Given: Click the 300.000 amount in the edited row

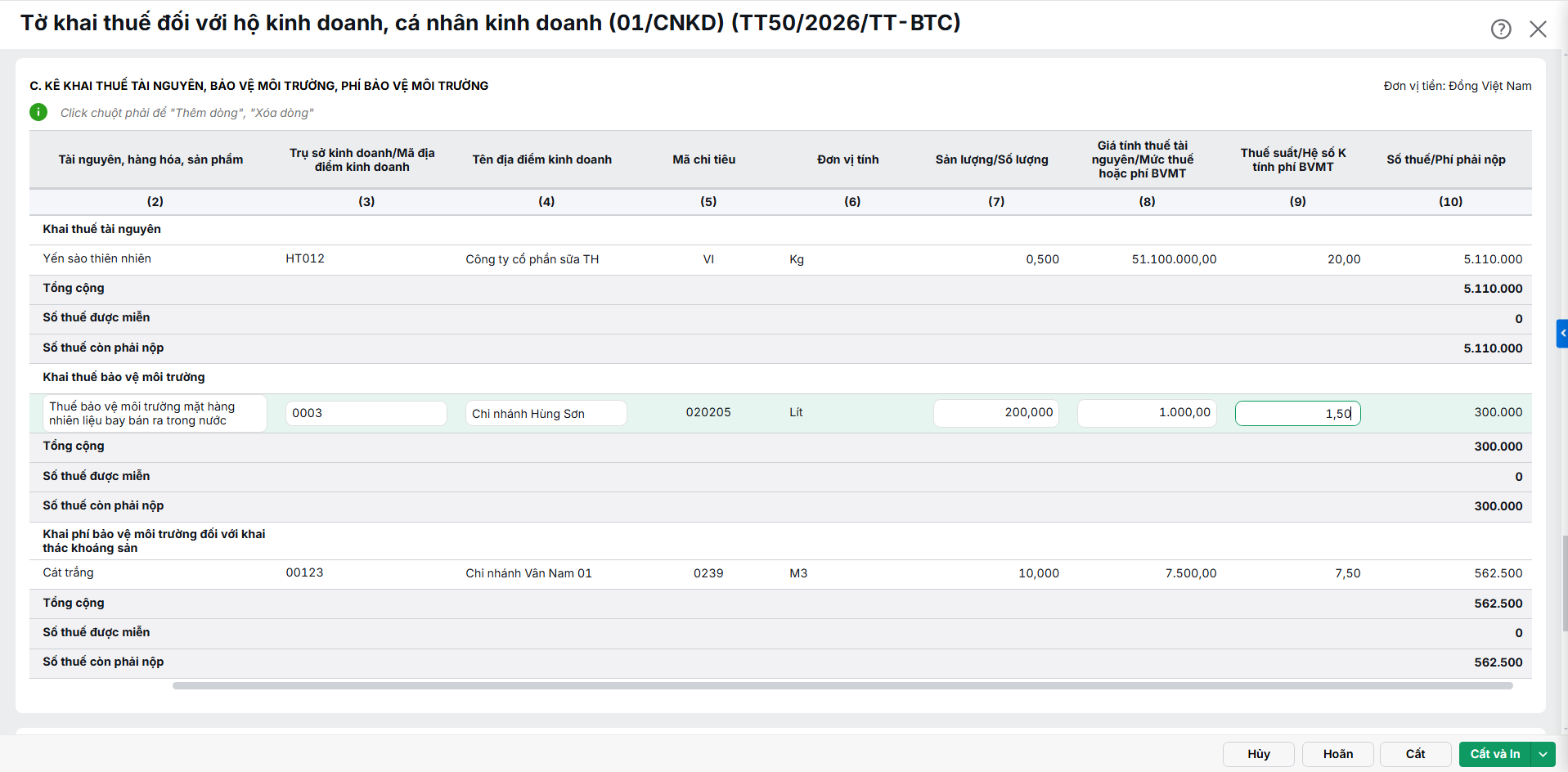Looking at the screenshot, I should [x=1498, y=412].
